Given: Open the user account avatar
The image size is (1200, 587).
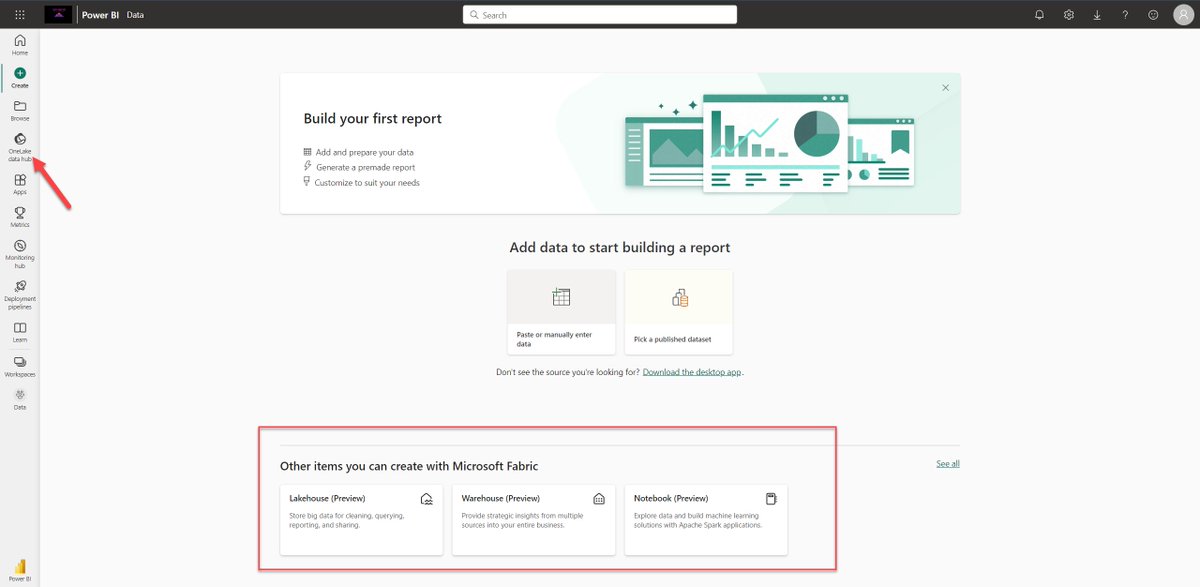Looking at the screenshot, I should 1182,15.
